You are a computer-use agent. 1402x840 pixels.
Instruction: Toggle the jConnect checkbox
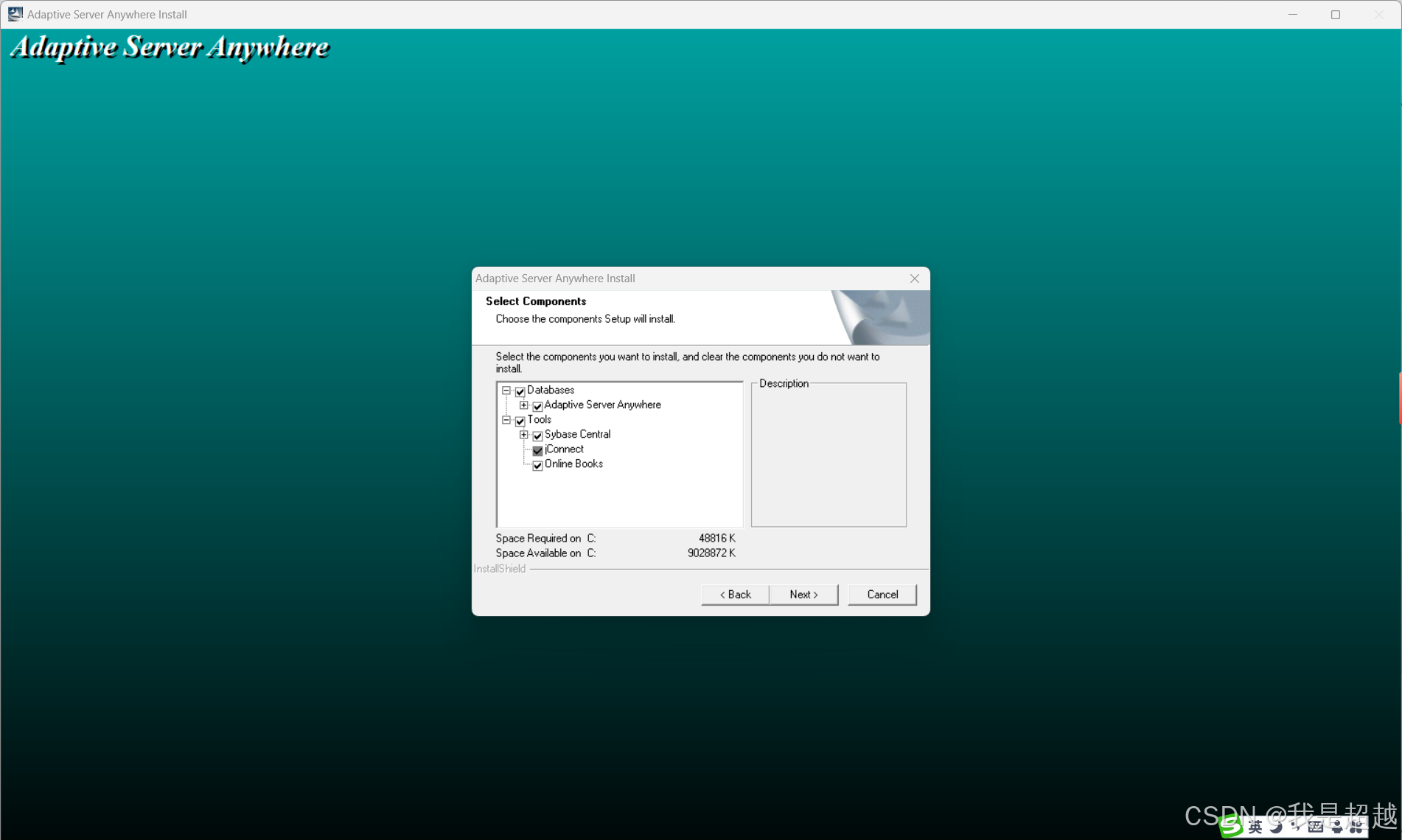pyautogui.click(x=538, y=450)
